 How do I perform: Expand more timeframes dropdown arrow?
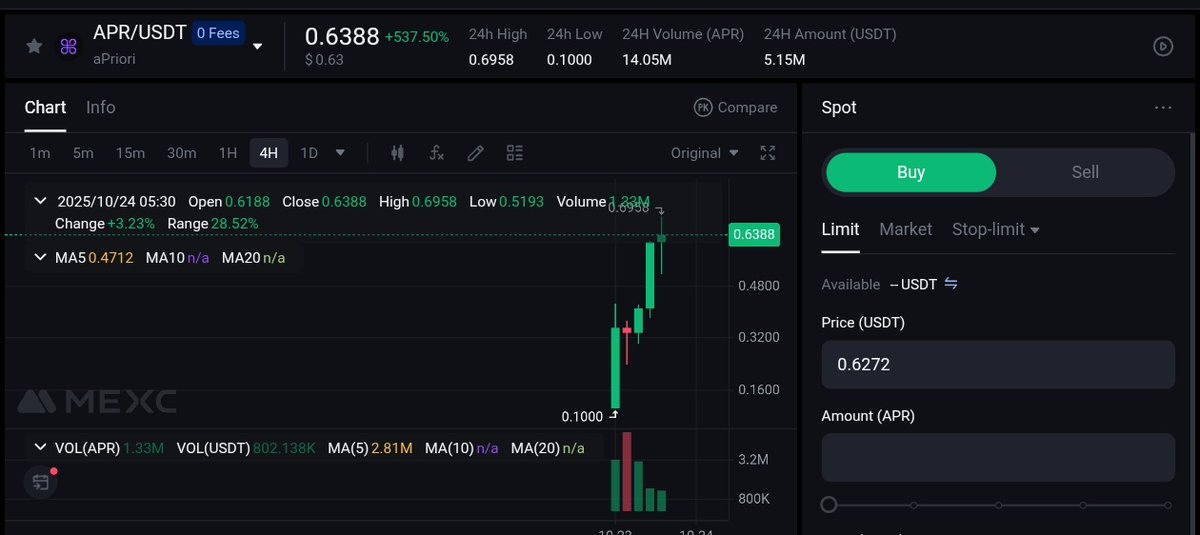point(340,153)
